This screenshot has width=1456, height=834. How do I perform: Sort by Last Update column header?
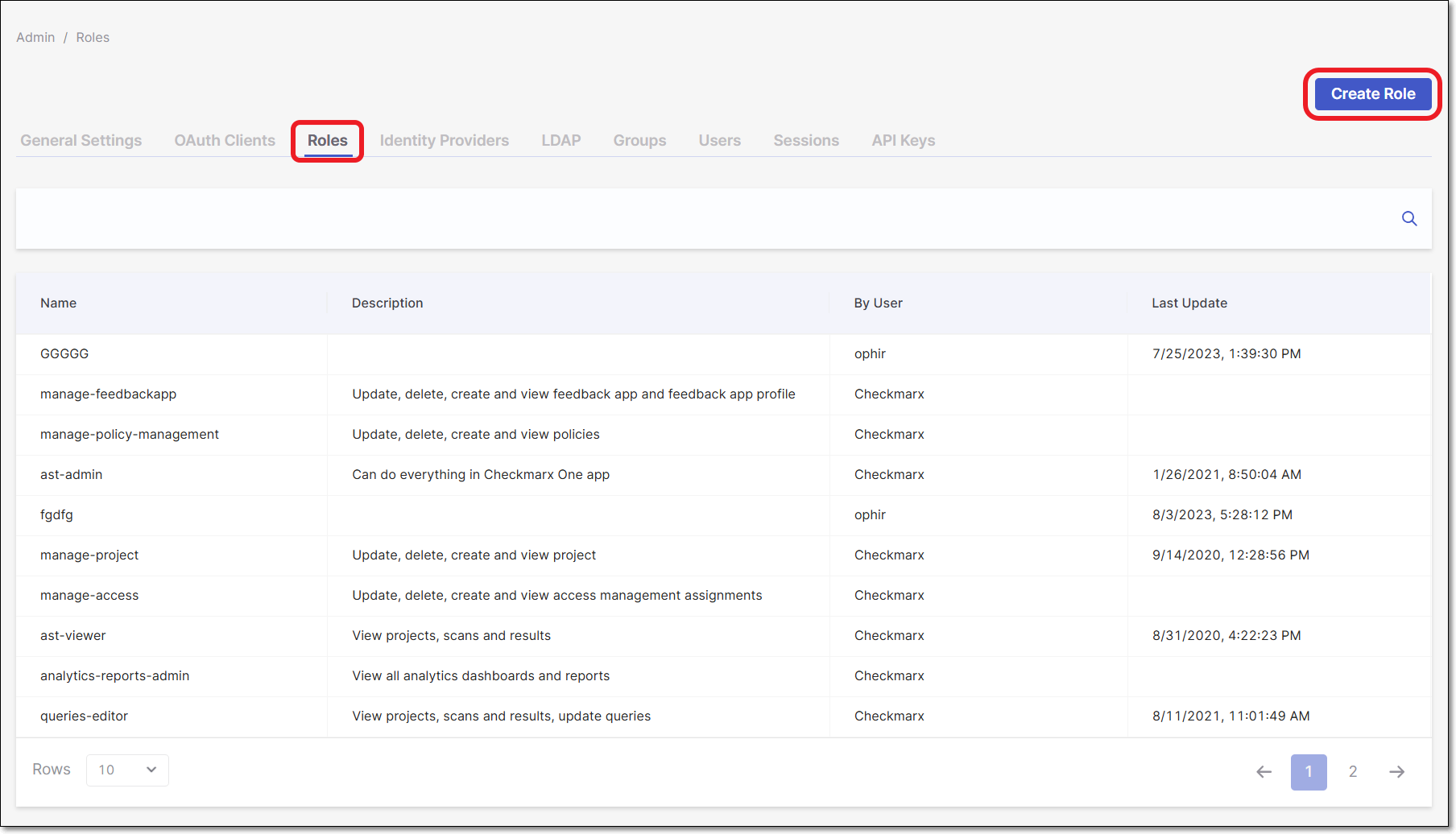(x=1189, y=303)
